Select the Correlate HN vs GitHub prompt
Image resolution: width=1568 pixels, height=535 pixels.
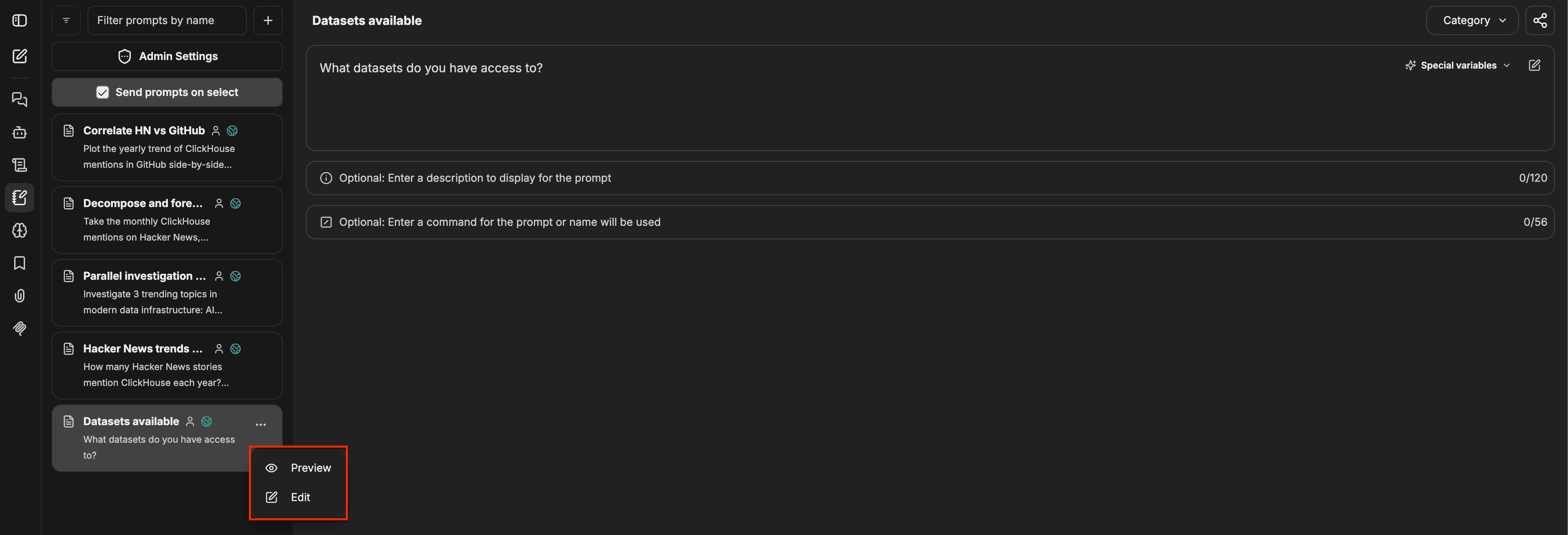[168, 147]
